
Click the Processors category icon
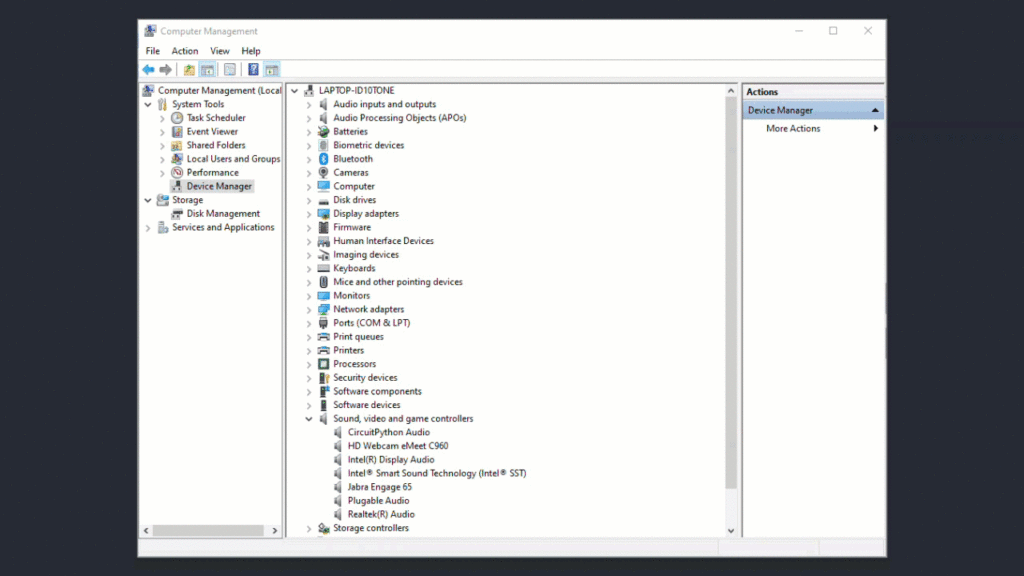323,364
